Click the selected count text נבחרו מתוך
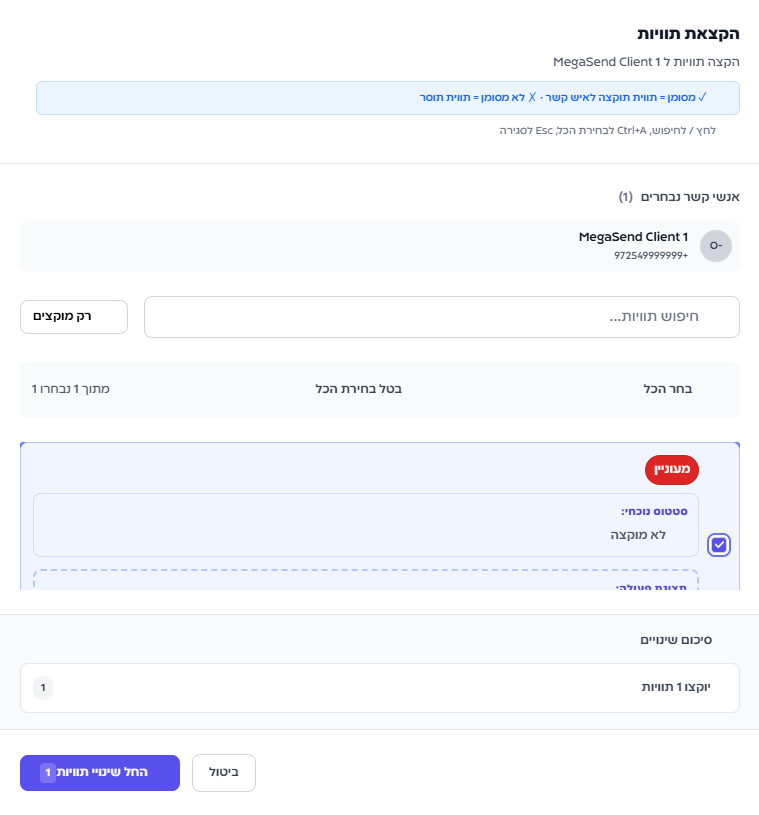Image resolution: width=759 pixels, height=815 pixels. coord(71,389)
